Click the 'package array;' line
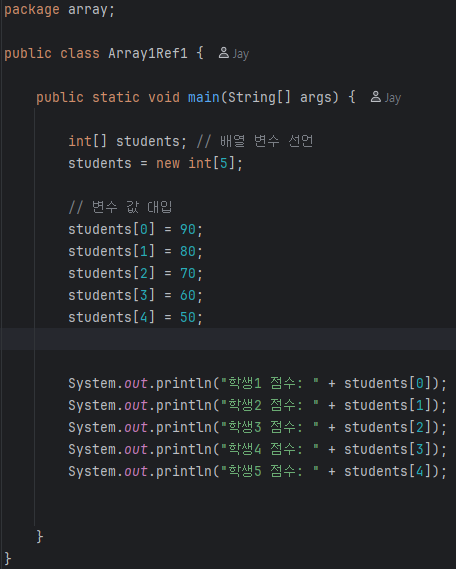Viewport: 456px width, 569px height. [x=59, y=9]
